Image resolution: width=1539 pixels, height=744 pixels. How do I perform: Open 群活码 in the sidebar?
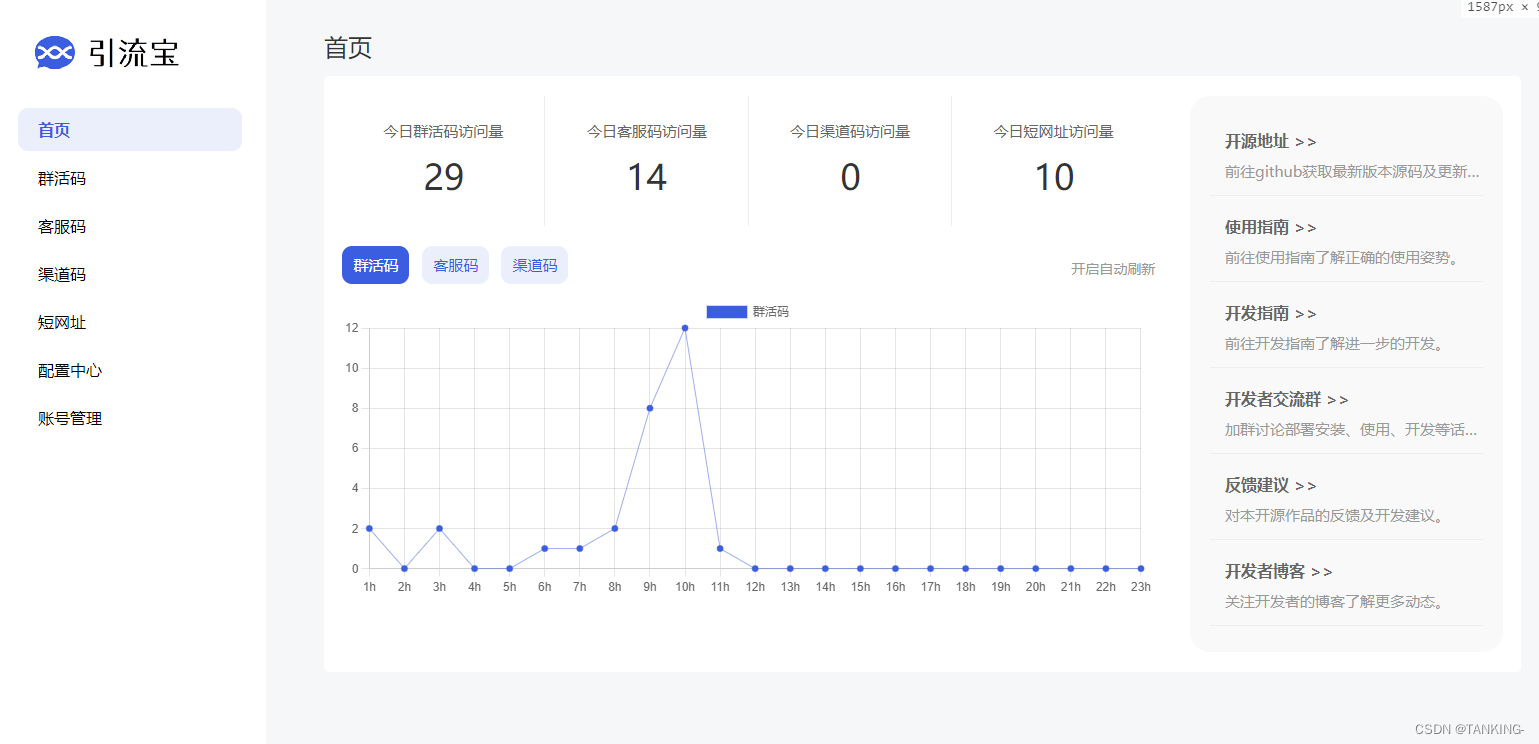coord(130,178)
